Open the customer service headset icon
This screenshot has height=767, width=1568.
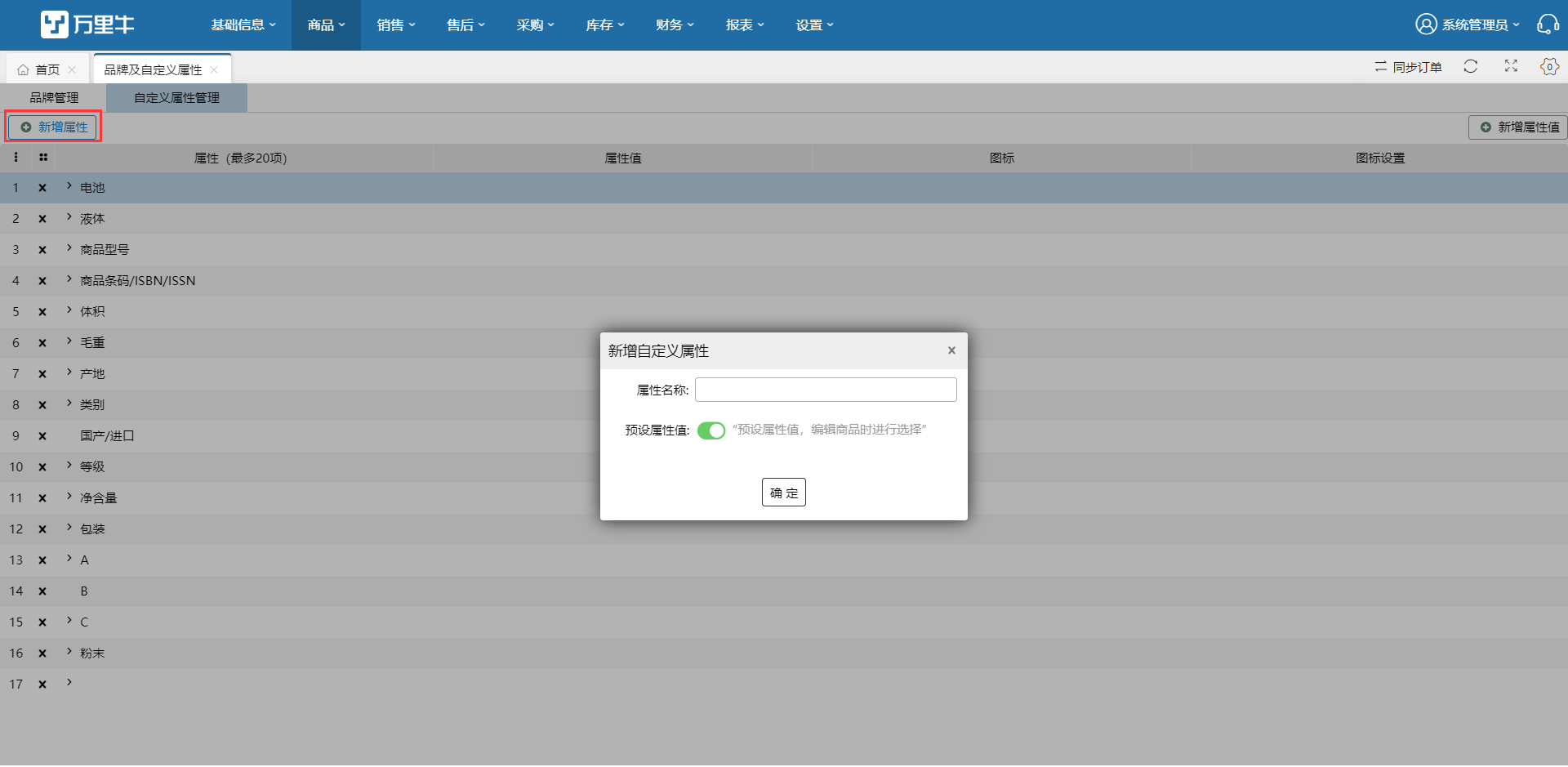tap(1548, 25)
